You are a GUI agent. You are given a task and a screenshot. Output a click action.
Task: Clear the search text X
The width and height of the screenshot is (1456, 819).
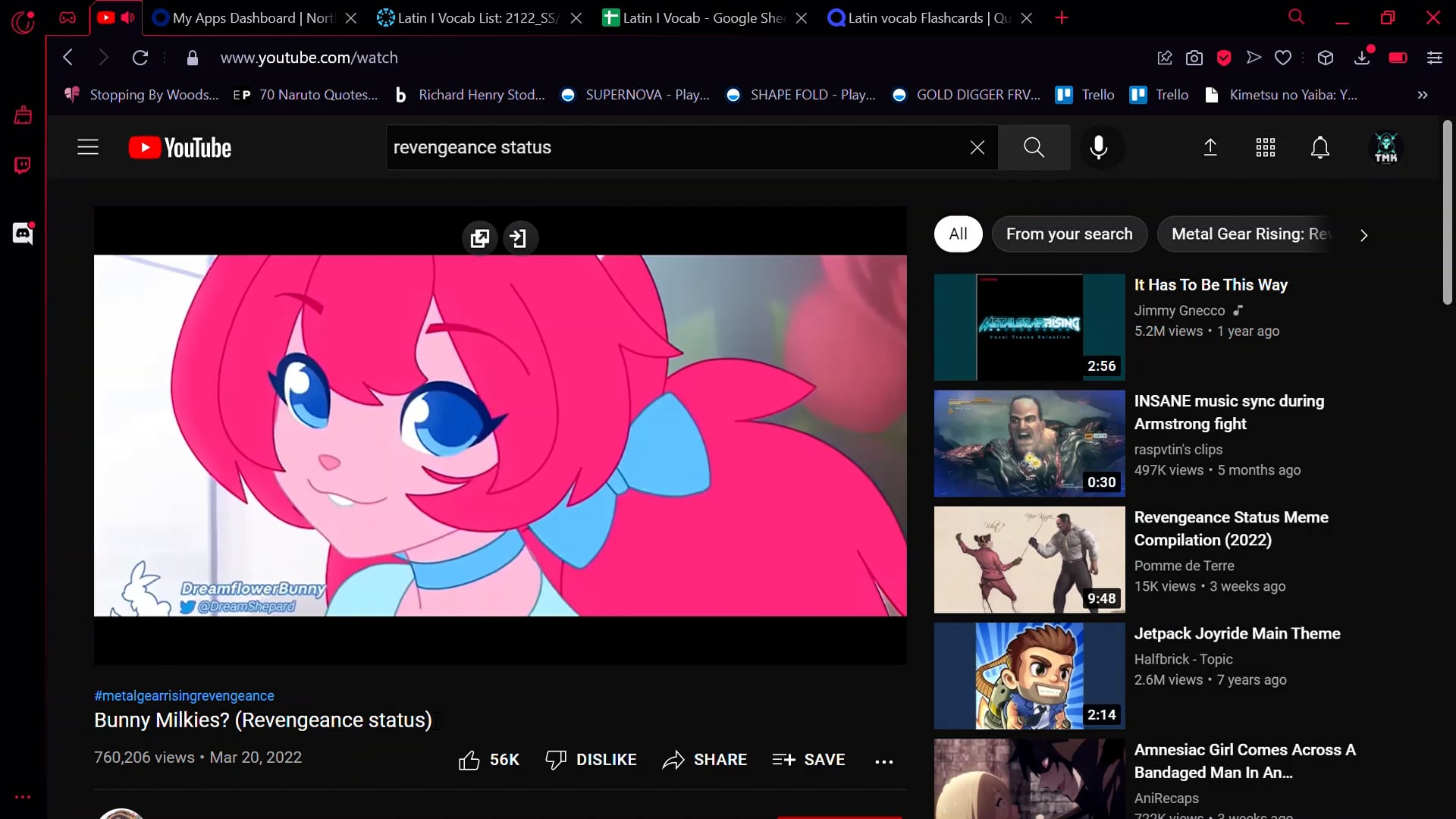pos(977,147)
